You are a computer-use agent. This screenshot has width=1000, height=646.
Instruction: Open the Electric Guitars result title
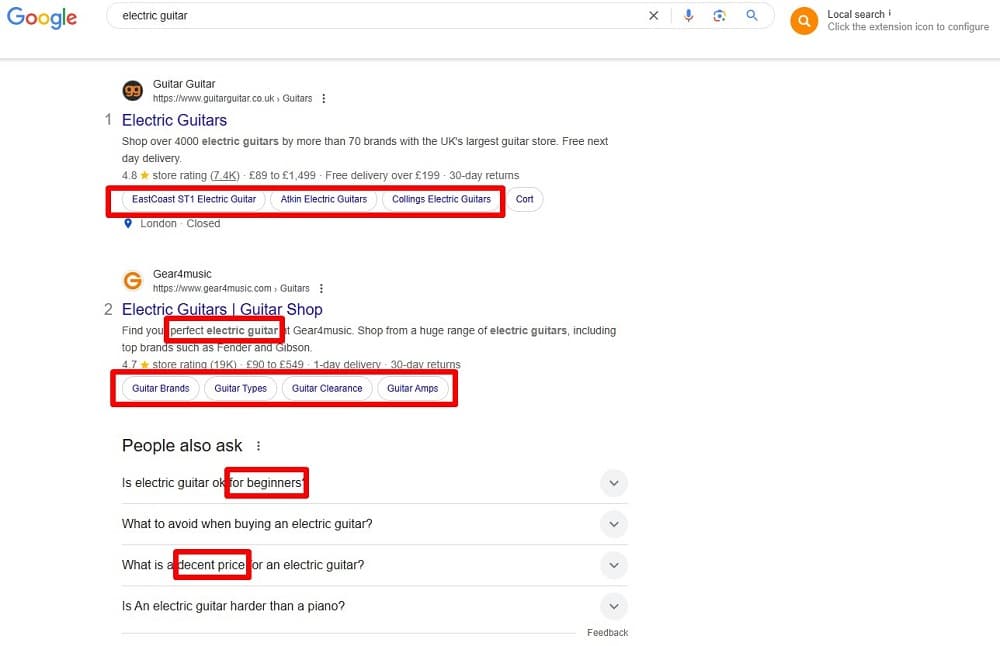pos(174,120)
